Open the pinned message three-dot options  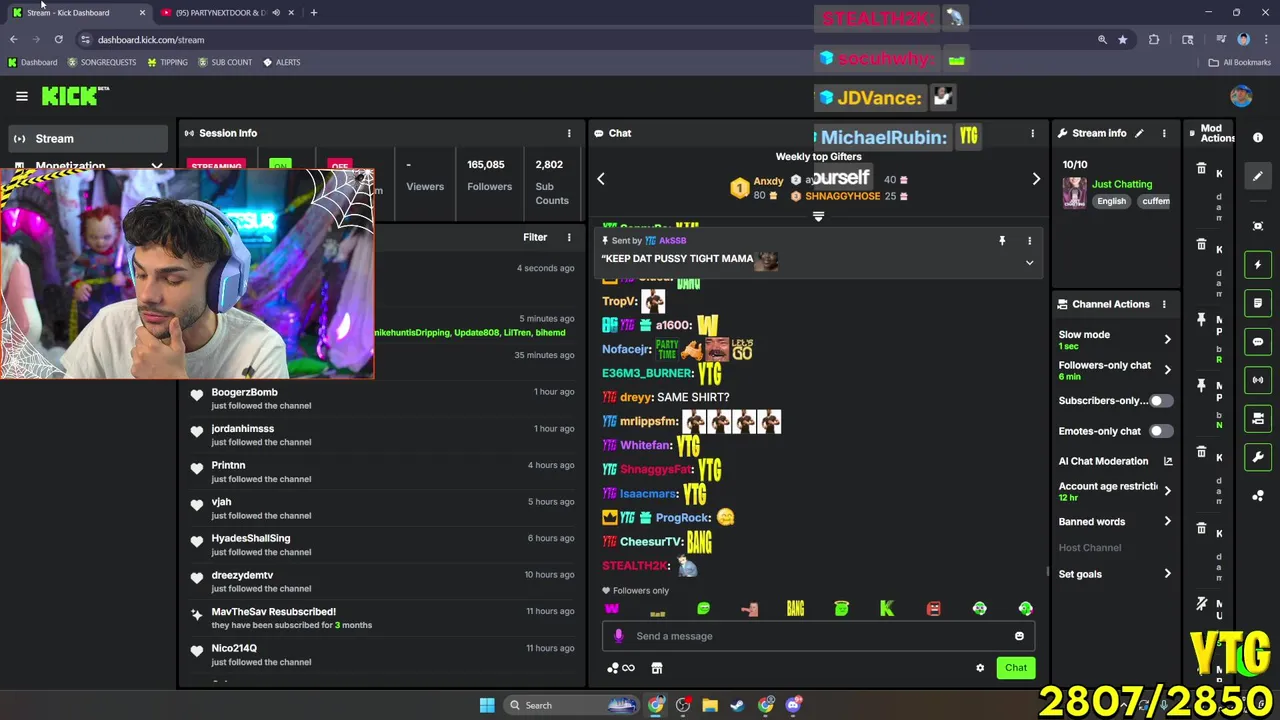(1029, 240)
